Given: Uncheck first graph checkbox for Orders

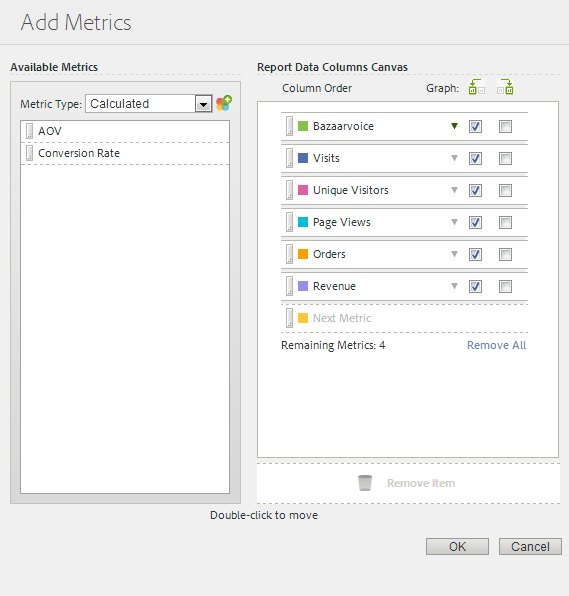Looking at the screenshot, I should tap(475, 254).
